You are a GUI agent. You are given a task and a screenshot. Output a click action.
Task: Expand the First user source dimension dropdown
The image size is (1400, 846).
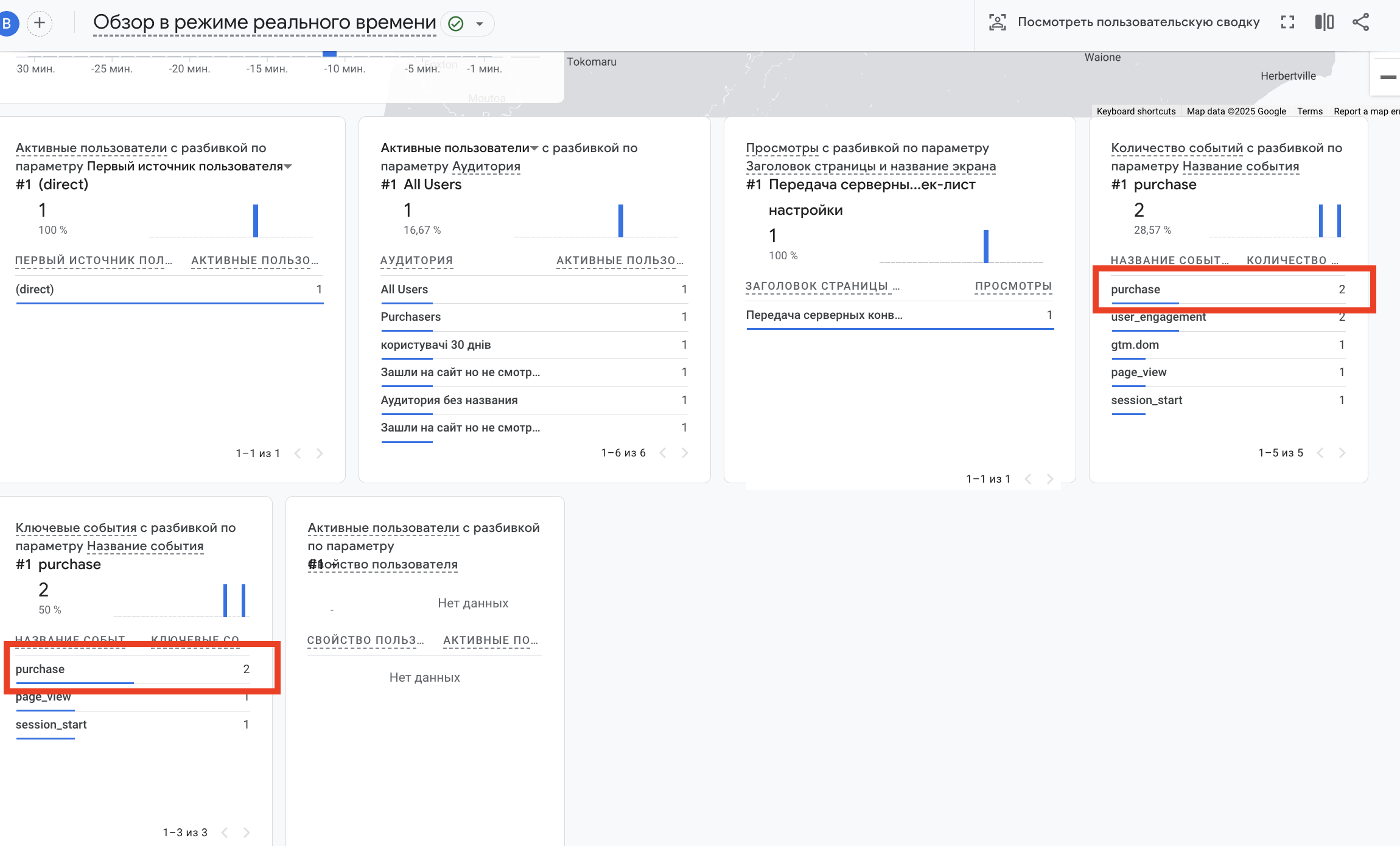[x=289, y=167]
